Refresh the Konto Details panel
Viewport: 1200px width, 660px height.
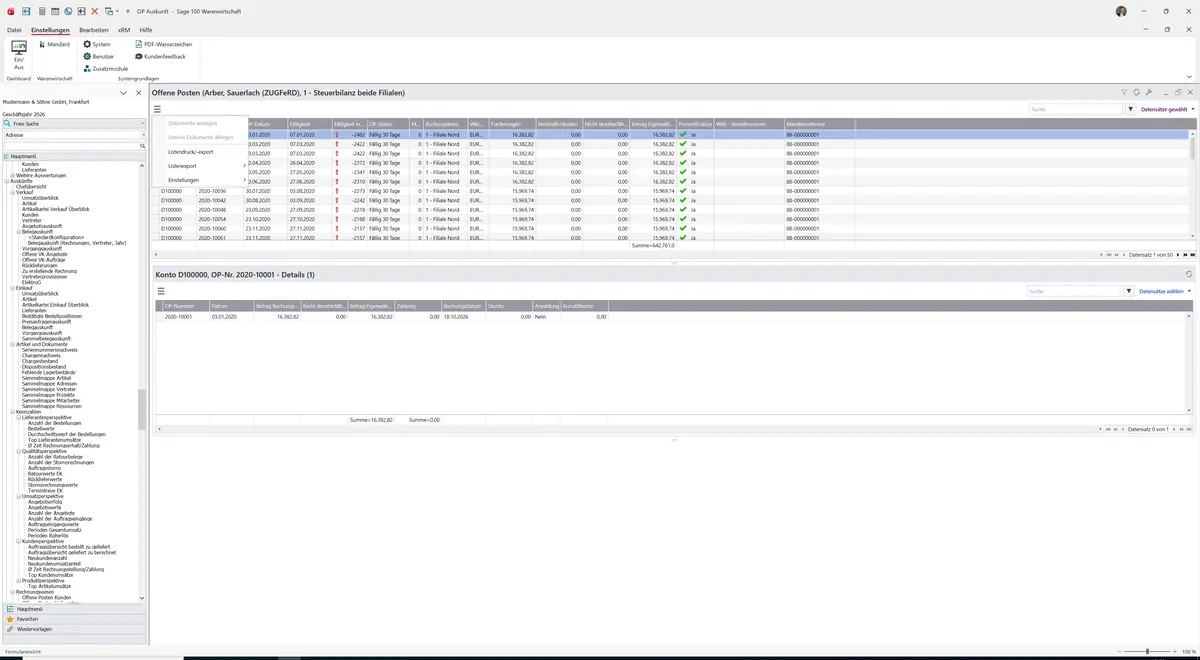point(1189,274)
